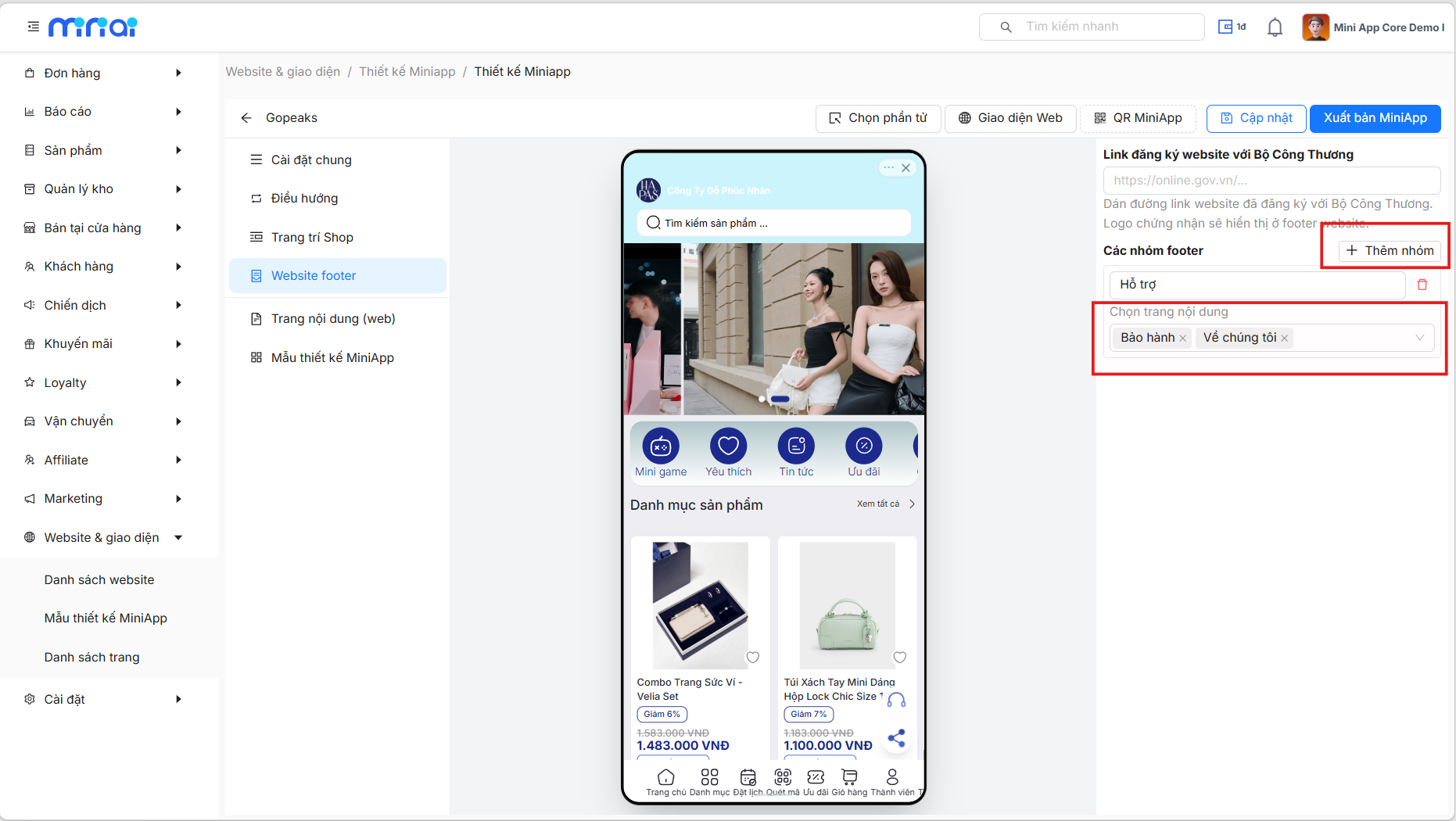Open Danh sách trang submenu item
Screen dimensions: 1456x821
[92, 658]
